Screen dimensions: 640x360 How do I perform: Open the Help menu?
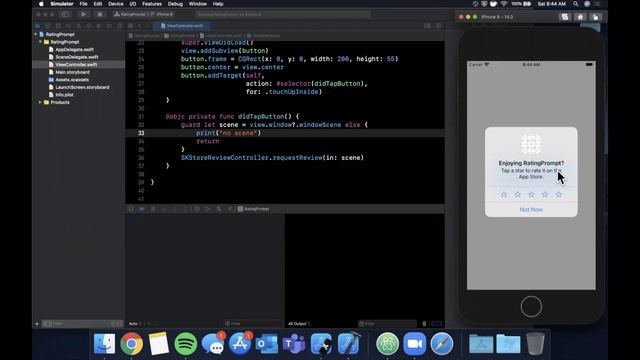pyautogui.click(x=218, y=4)
